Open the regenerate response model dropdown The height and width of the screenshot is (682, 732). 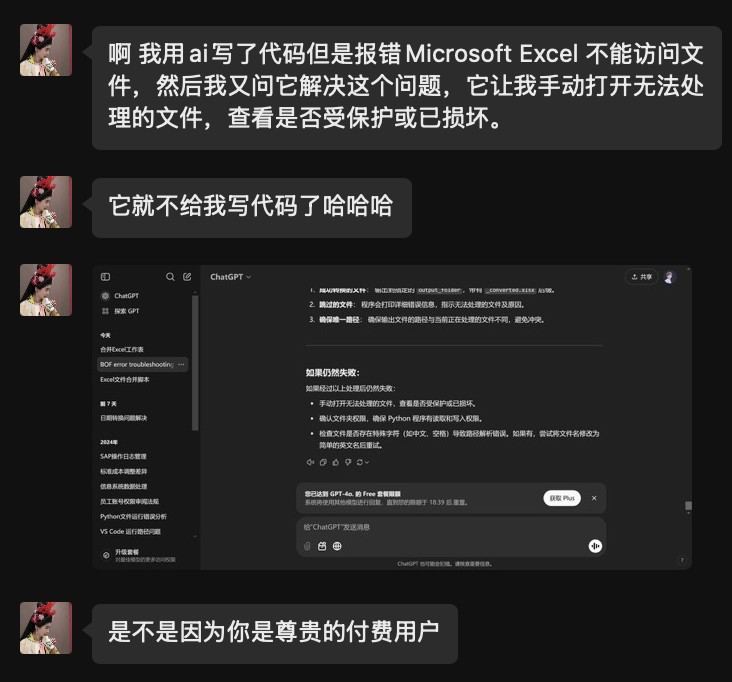tap(363, 462)
